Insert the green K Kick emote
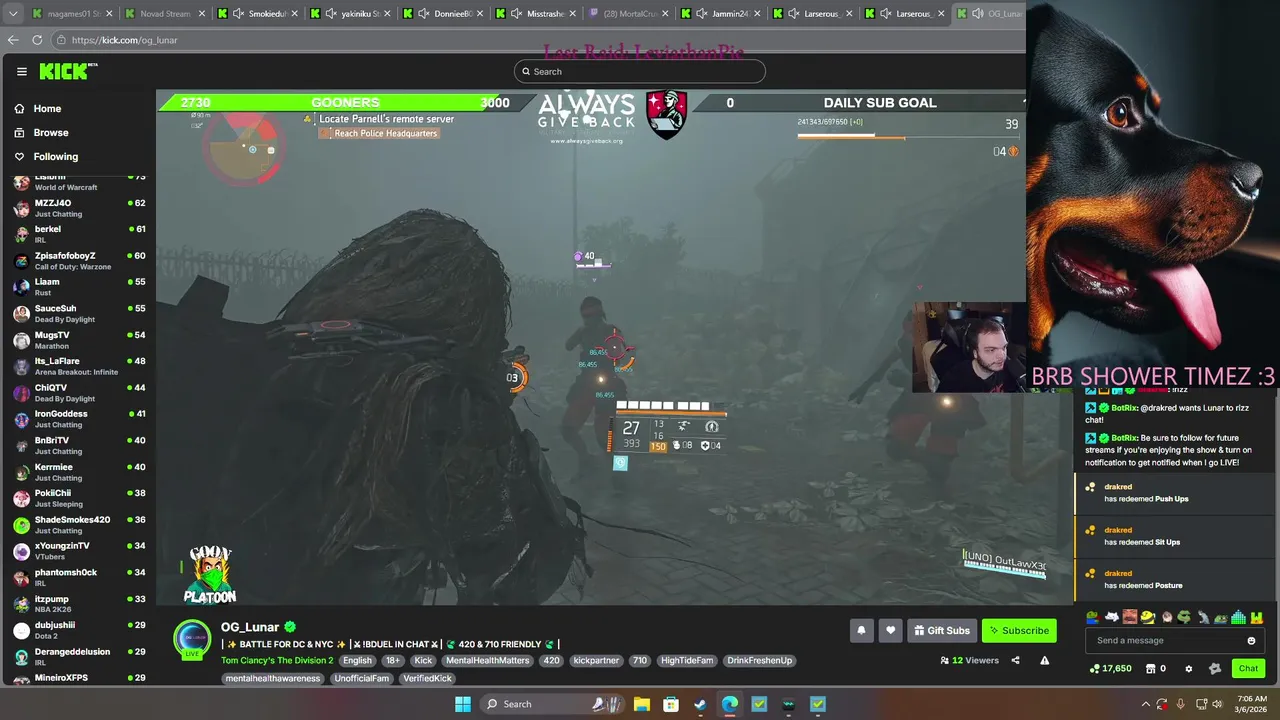1280x720 pixels. pos(1257,617)
